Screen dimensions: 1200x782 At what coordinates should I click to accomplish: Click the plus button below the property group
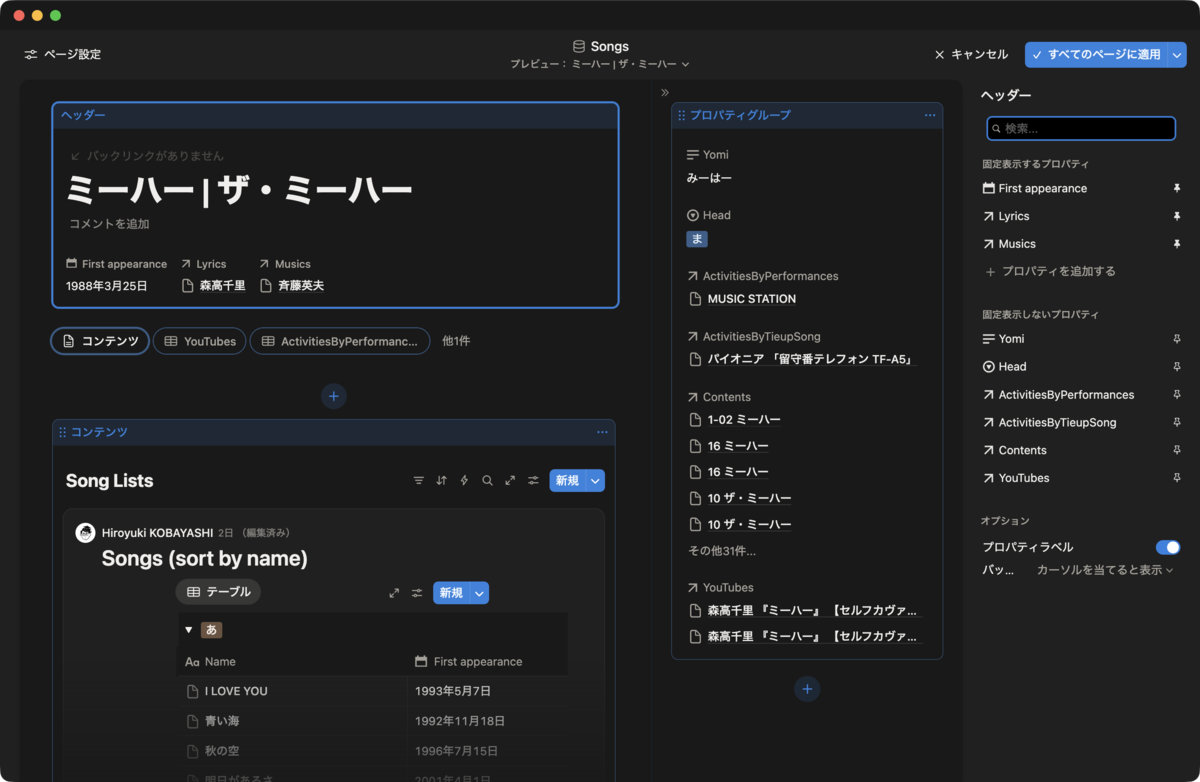point(807,689)
